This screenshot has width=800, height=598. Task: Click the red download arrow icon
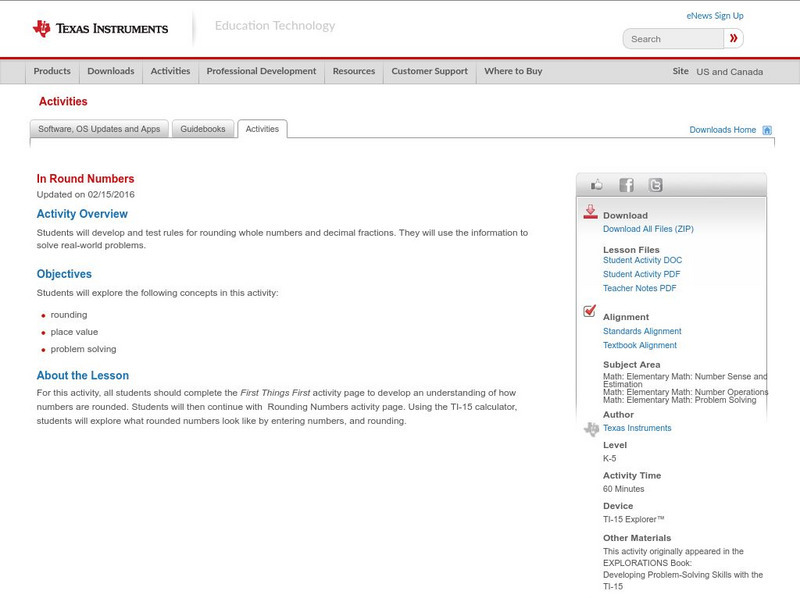point(589,211)
